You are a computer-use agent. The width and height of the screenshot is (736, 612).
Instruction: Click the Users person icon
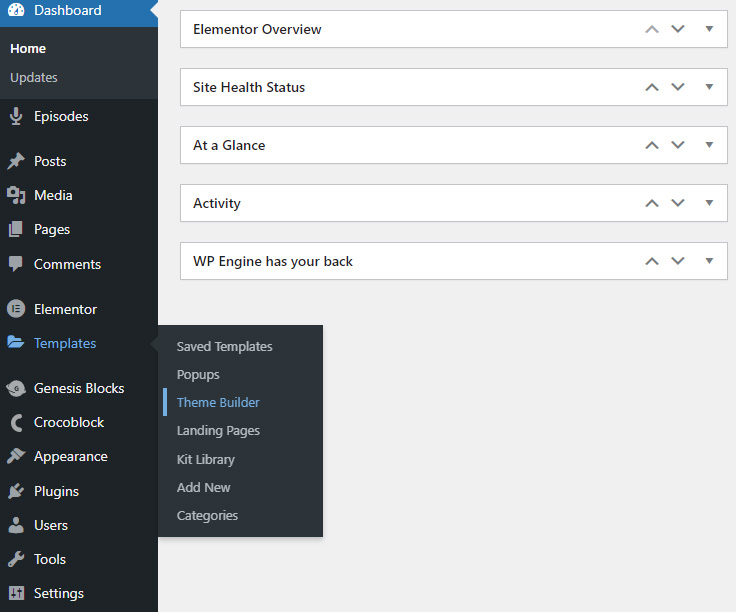tap(16, 525)
